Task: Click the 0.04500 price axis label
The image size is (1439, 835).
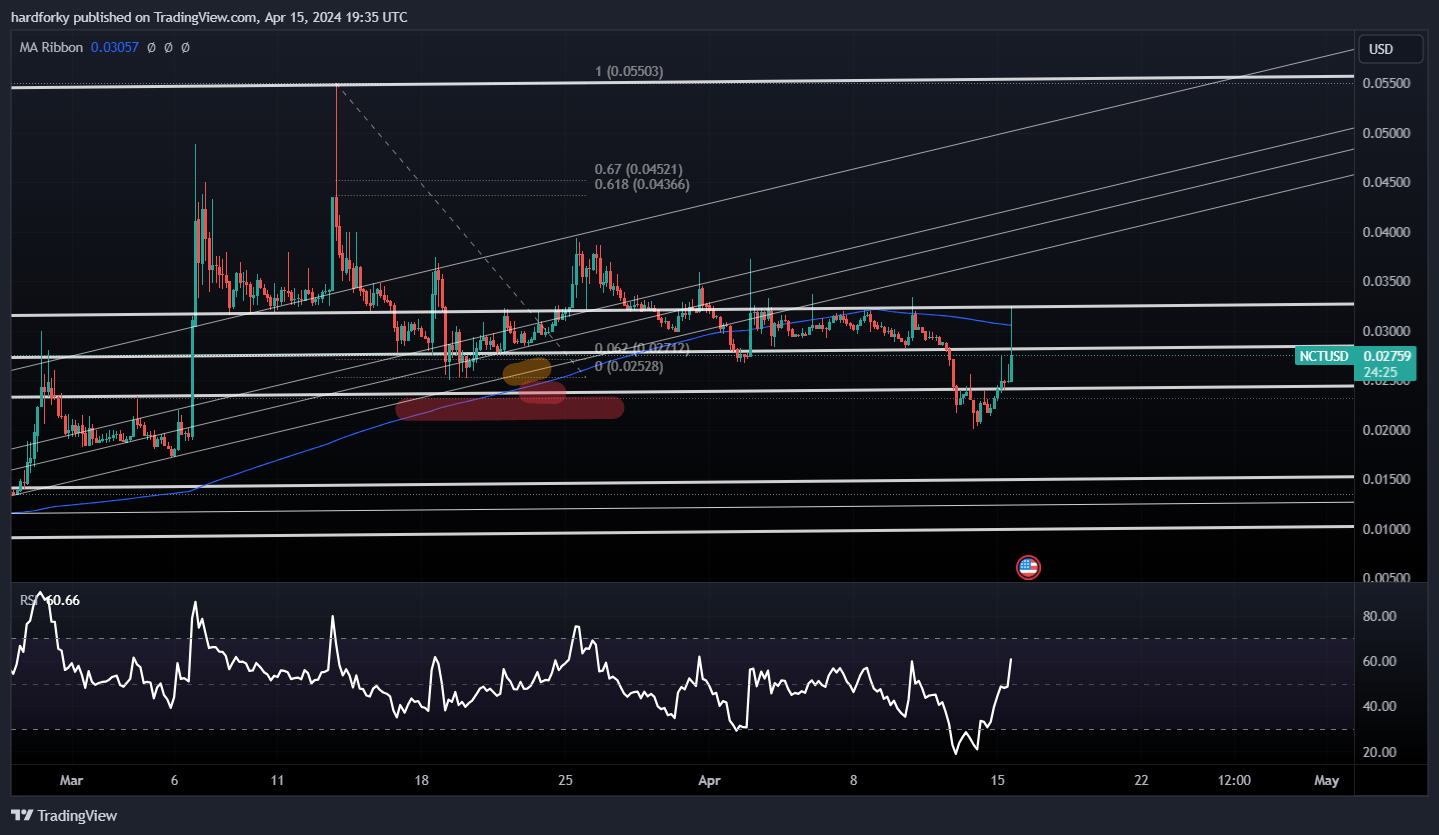Action: point(1387,183)
